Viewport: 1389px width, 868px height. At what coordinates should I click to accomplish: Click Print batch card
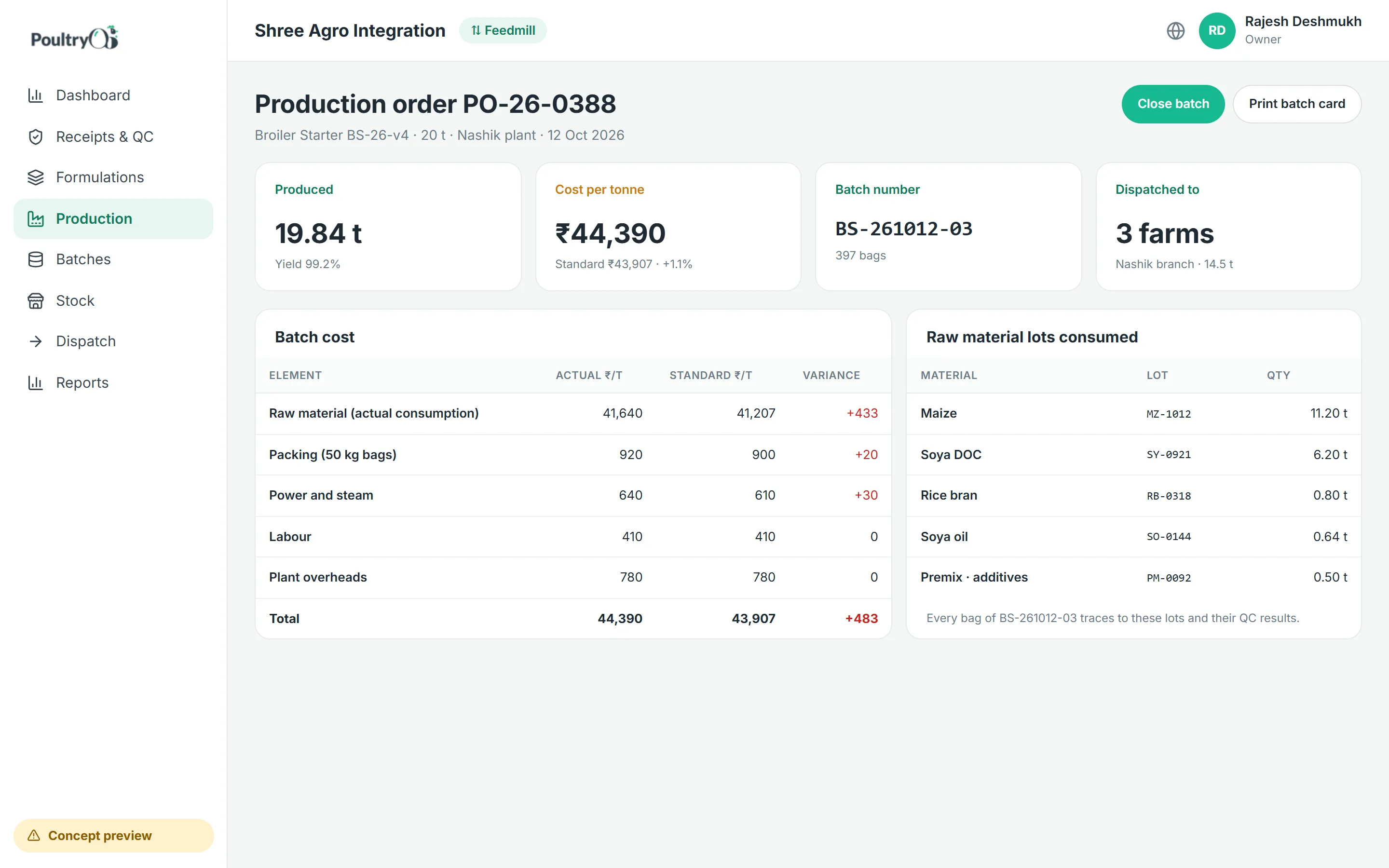pyautogui.click(x=1296, y=104)
